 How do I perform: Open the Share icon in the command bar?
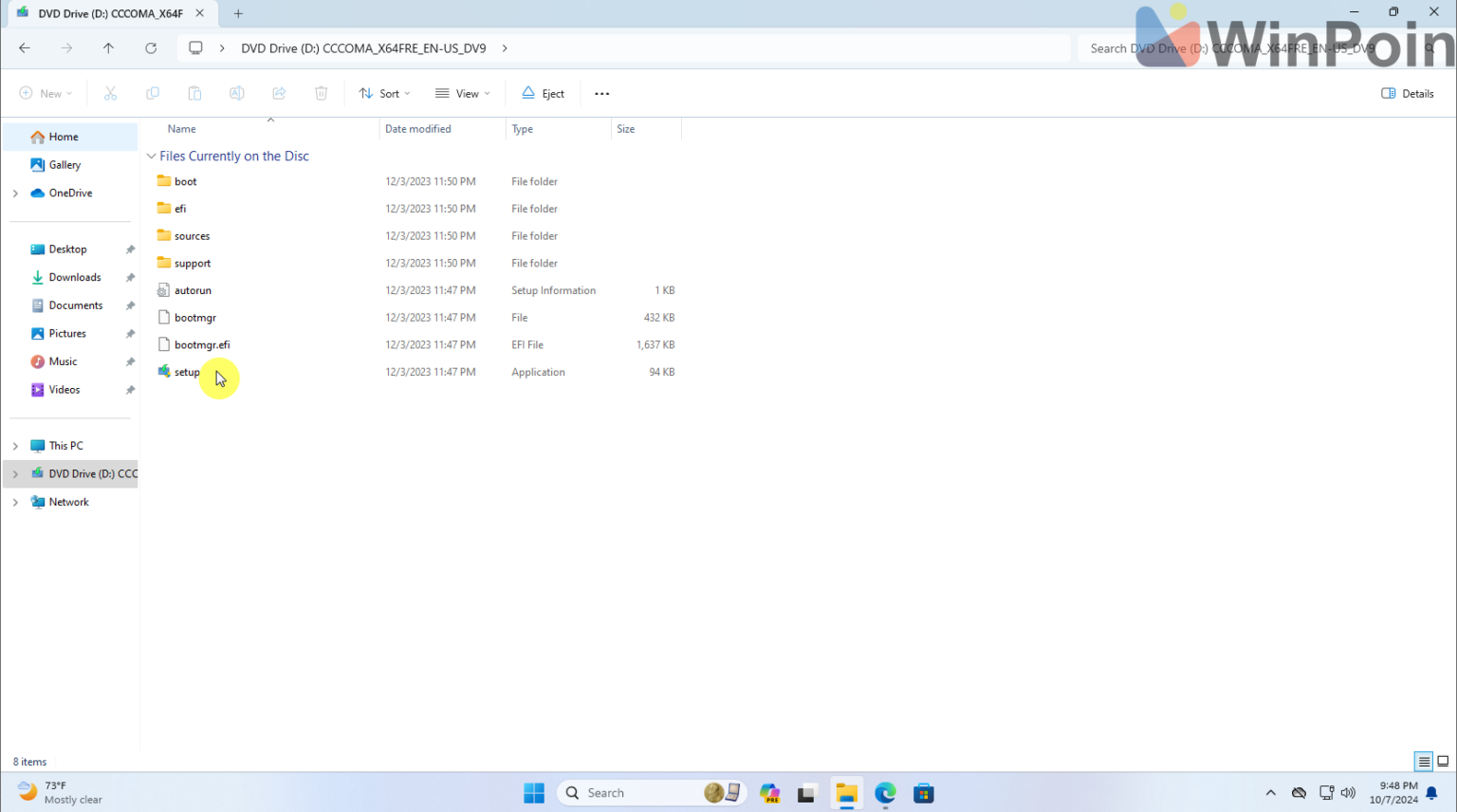pos(278,93)
